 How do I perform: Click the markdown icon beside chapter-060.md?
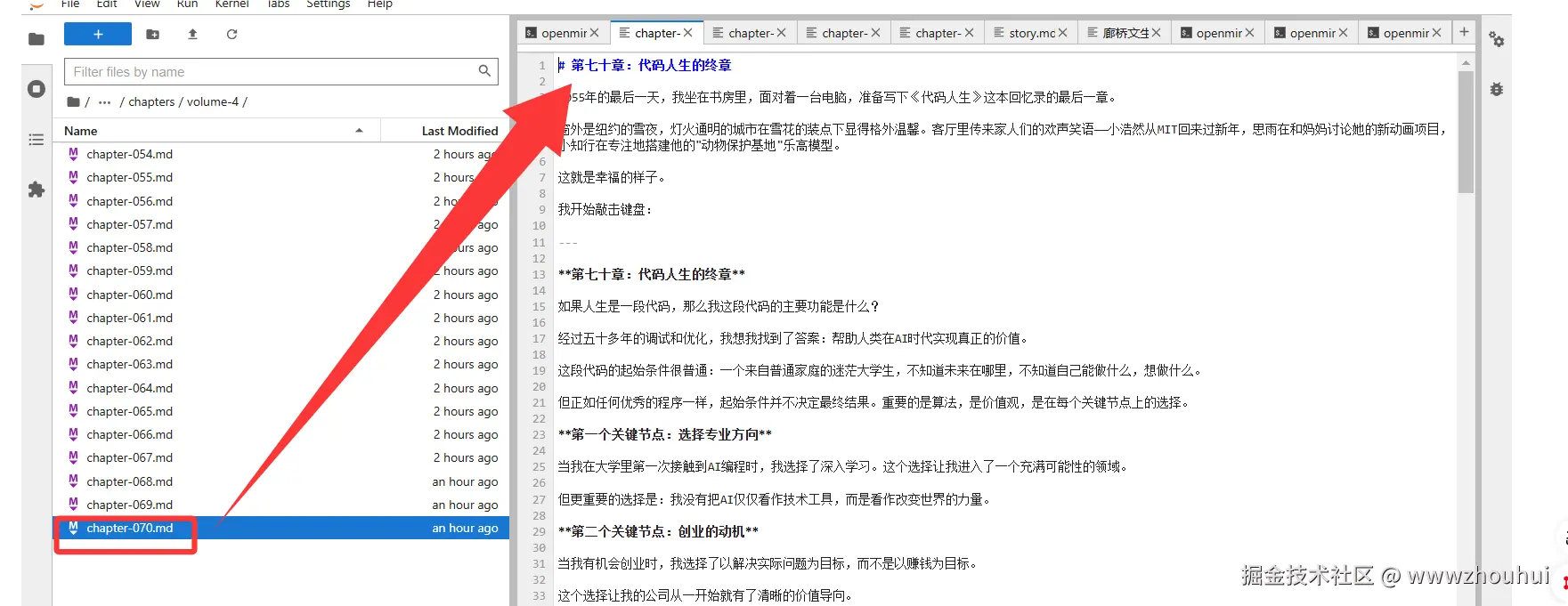[73, 295]
